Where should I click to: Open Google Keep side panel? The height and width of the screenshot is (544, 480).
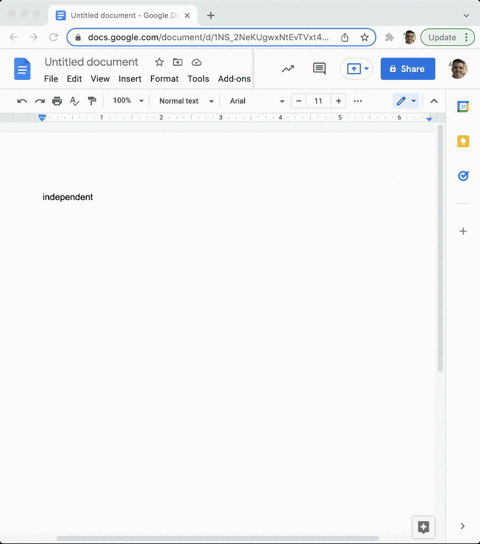[x=463, y=141]
